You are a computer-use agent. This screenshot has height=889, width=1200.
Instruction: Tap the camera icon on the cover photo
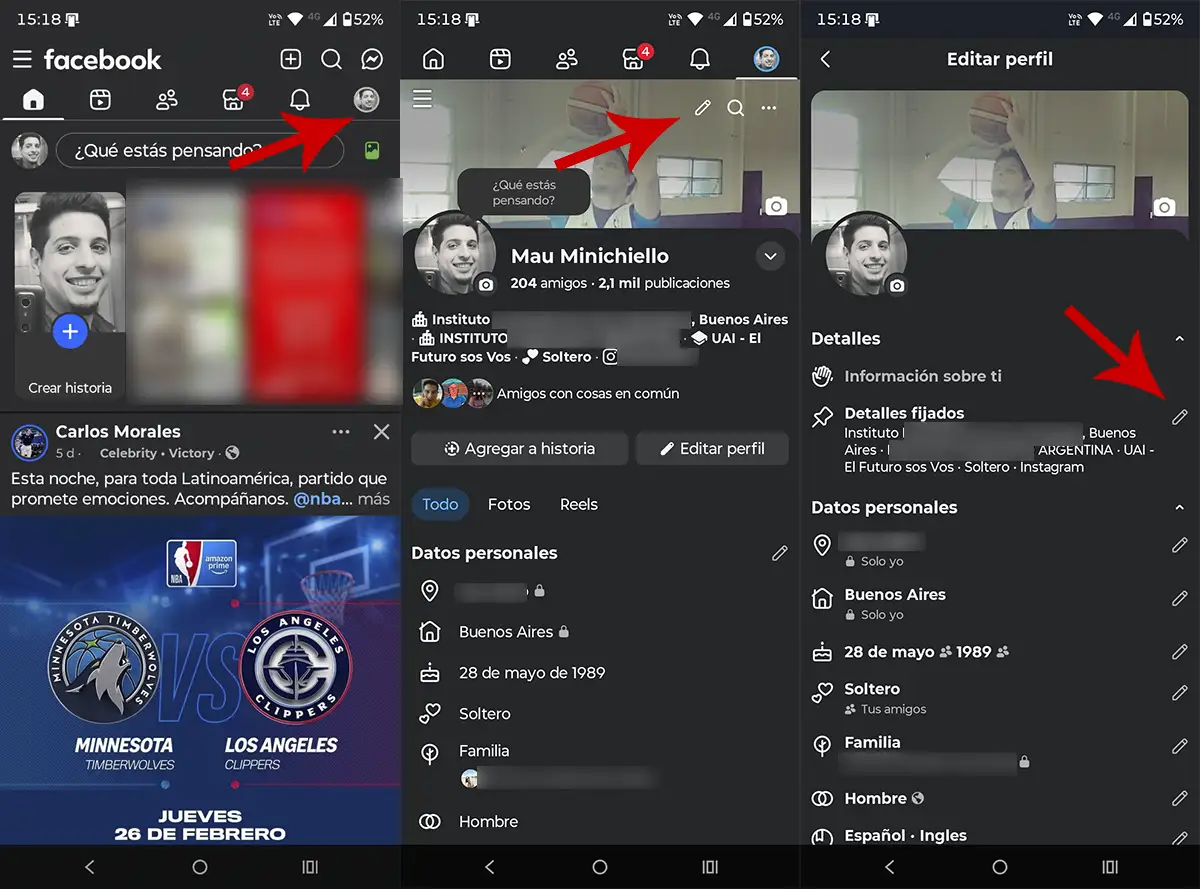[775, 206]
